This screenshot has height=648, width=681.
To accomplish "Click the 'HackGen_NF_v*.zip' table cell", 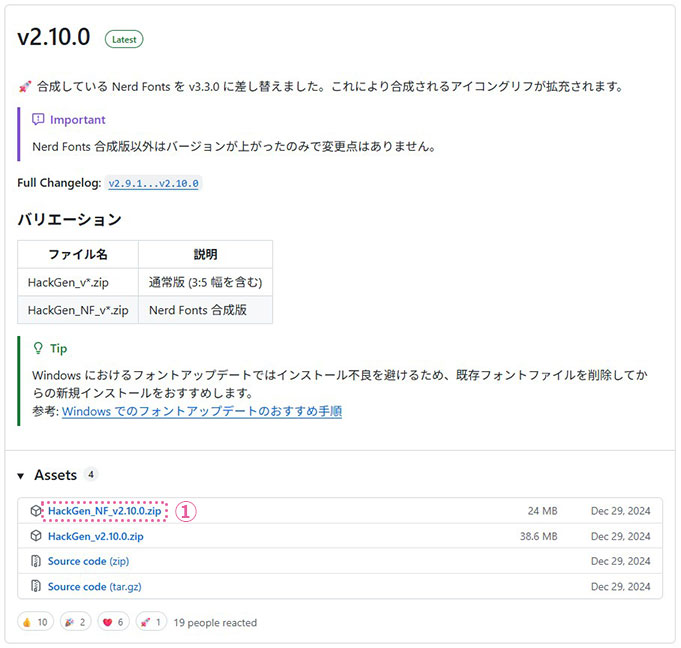I will click(78, 310).
